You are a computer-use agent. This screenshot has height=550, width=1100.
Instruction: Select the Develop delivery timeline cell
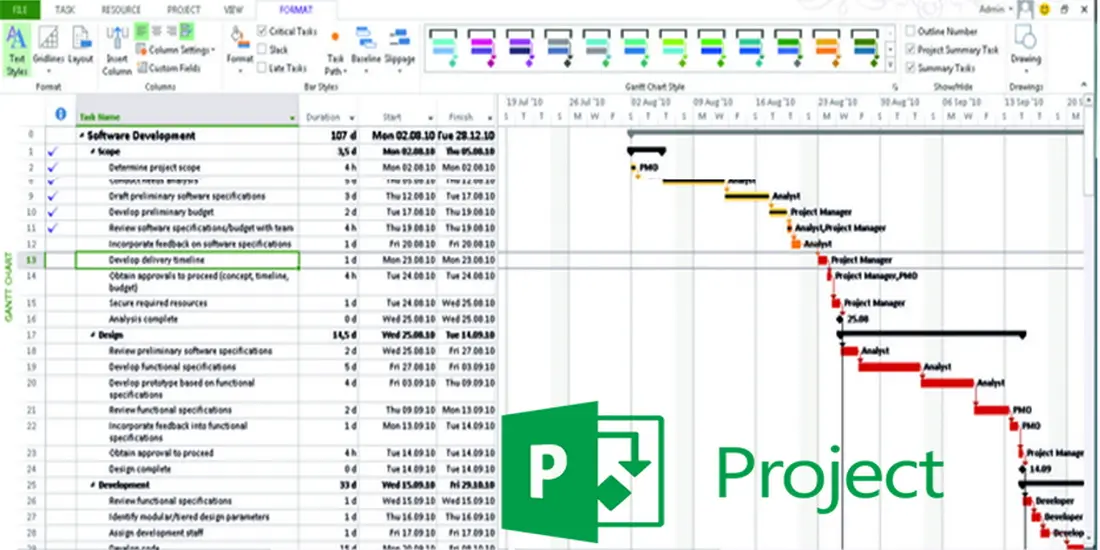[187, 260]
